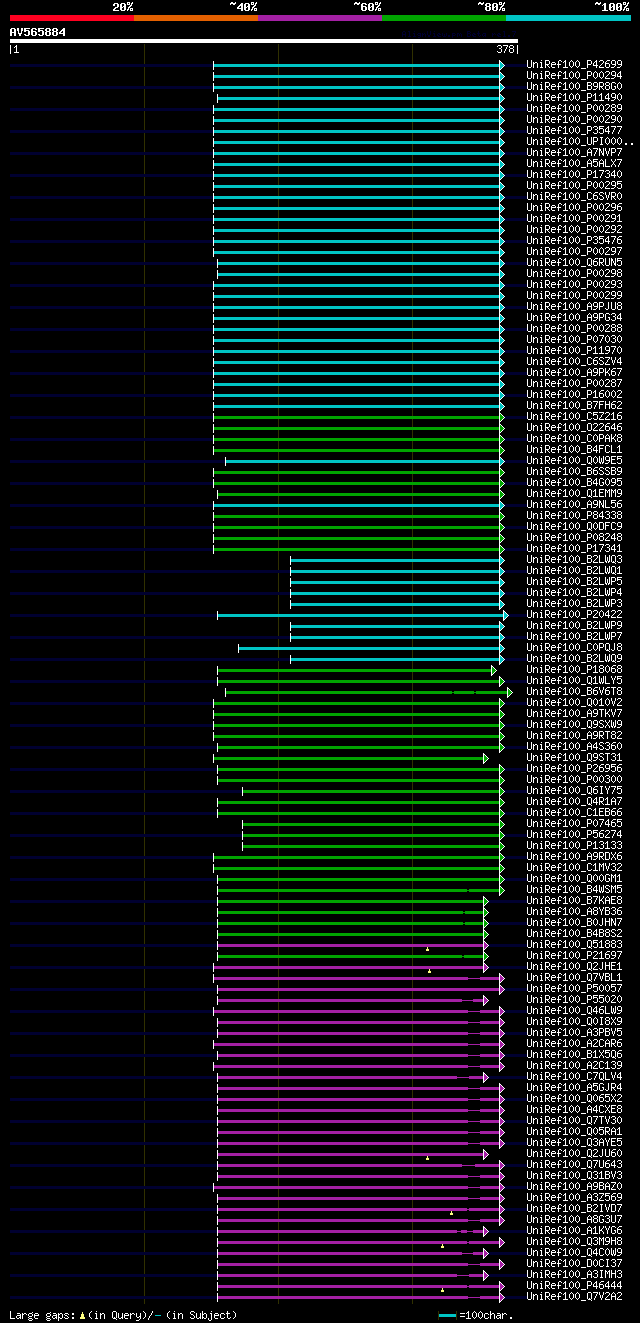Click the UniRef100_B6V6T8 label

(574, 691)
